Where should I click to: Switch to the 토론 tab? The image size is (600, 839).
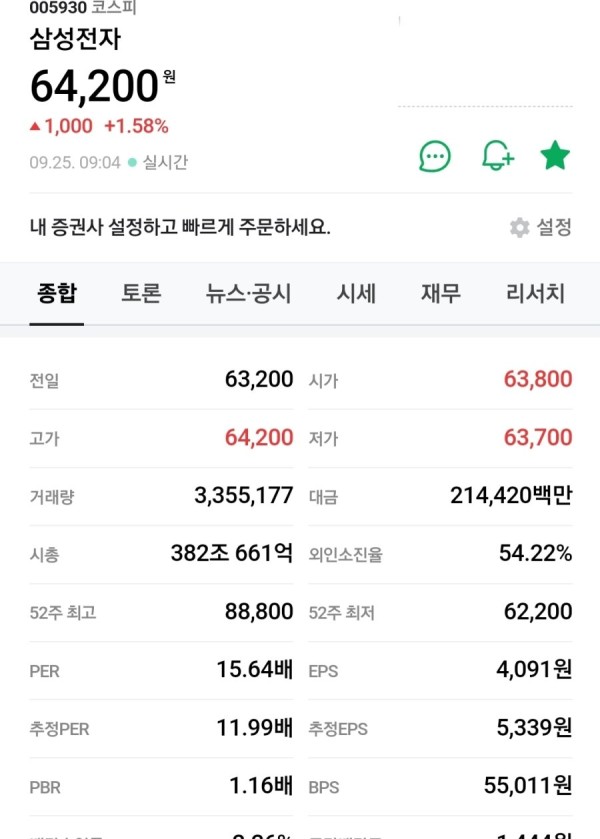coord(141,293)
